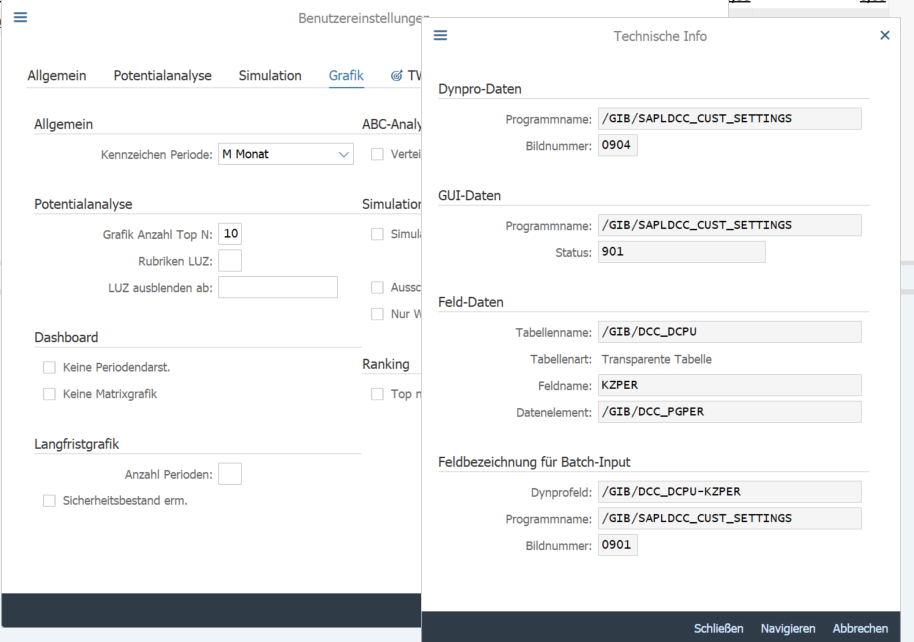
Task: Open the Potentialanalyse tab
Action: pos(162,76)
